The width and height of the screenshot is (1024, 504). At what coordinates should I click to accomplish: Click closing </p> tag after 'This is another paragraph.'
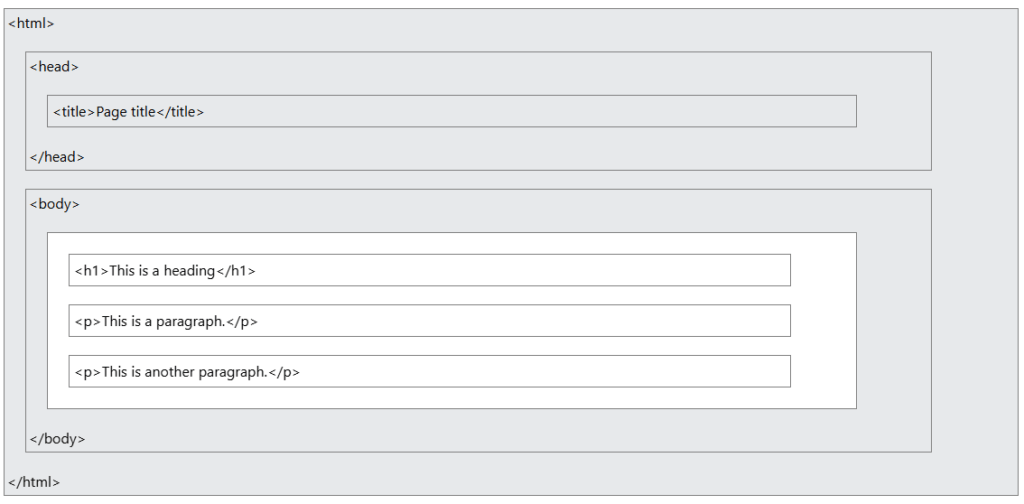click(285, 372)
